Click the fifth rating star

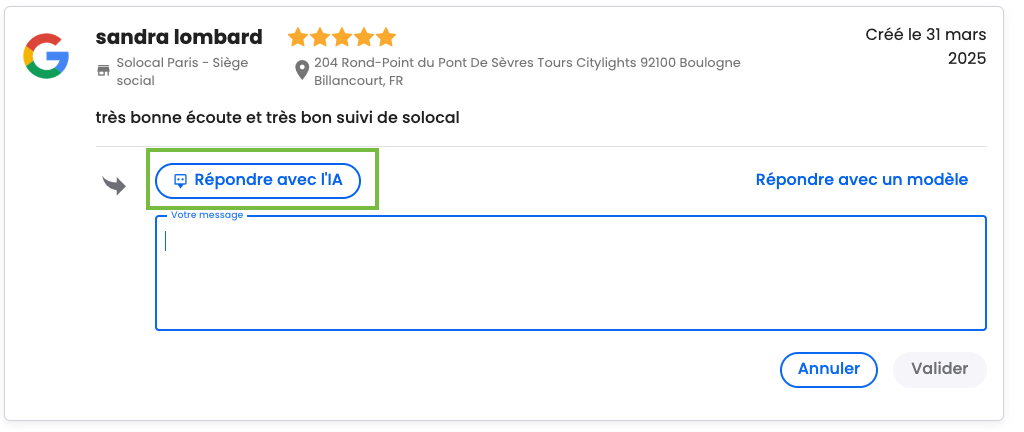coord(387,37)
